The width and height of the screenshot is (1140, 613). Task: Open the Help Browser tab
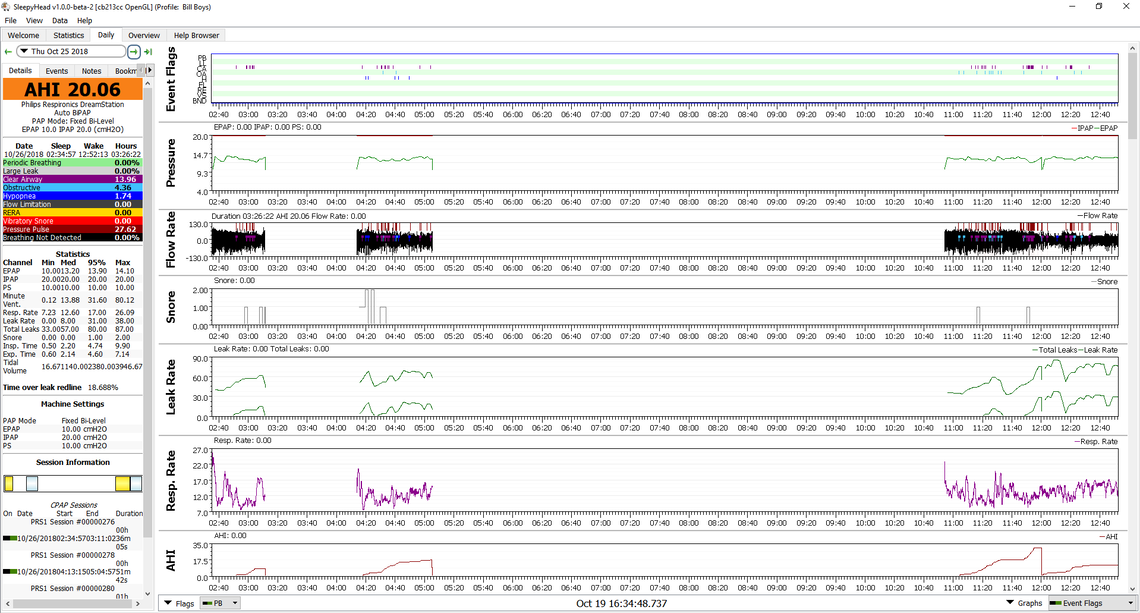point(196,35)
